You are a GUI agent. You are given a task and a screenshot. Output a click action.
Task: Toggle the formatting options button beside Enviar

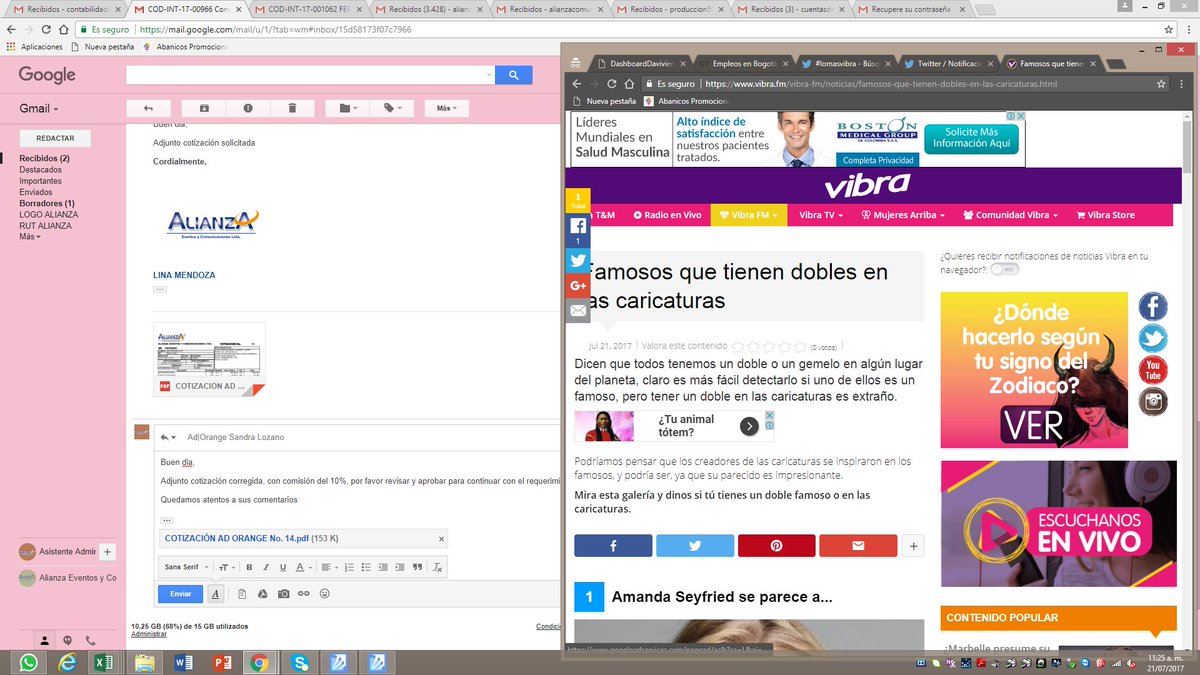[215, 594]
